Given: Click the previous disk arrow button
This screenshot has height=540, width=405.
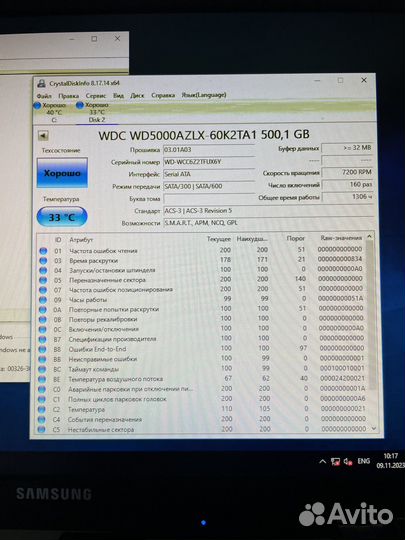Looking at the screenshot, I should click(x=43, y=136).
